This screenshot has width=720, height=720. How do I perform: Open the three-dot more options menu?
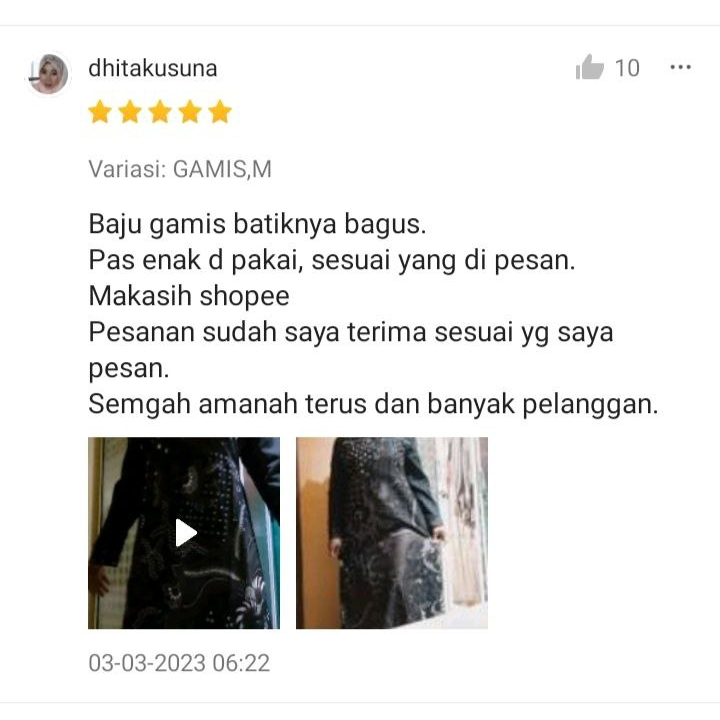(681, 67)
